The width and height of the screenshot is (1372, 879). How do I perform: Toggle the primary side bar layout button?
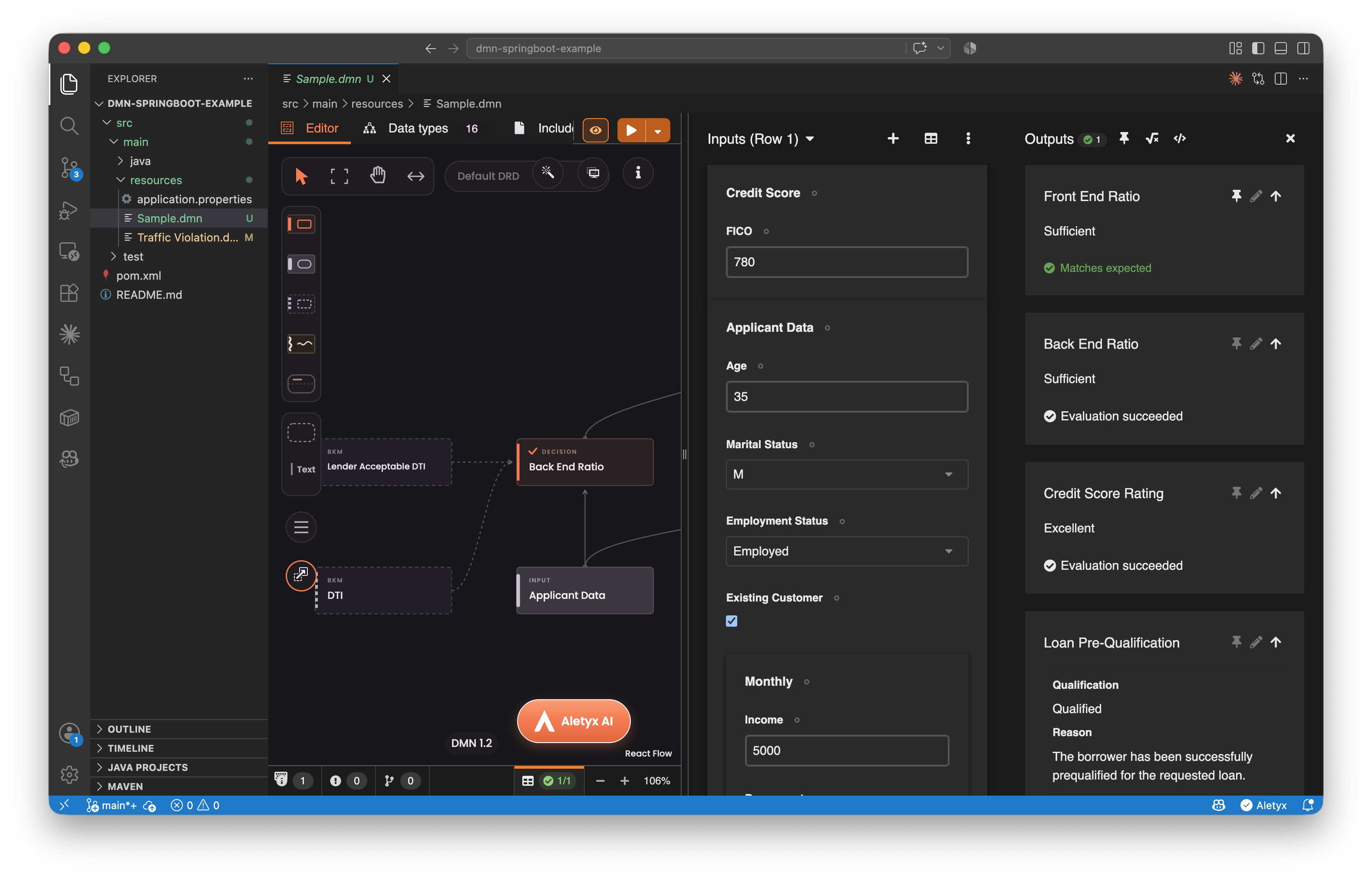click(1258, 48)
